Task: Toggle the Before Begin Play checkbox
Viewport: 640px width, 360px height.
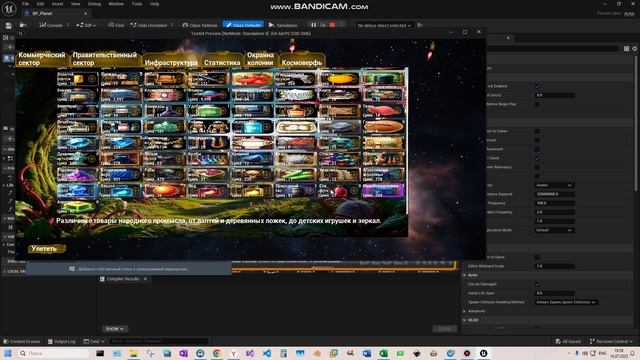Action: pos(537,104)
